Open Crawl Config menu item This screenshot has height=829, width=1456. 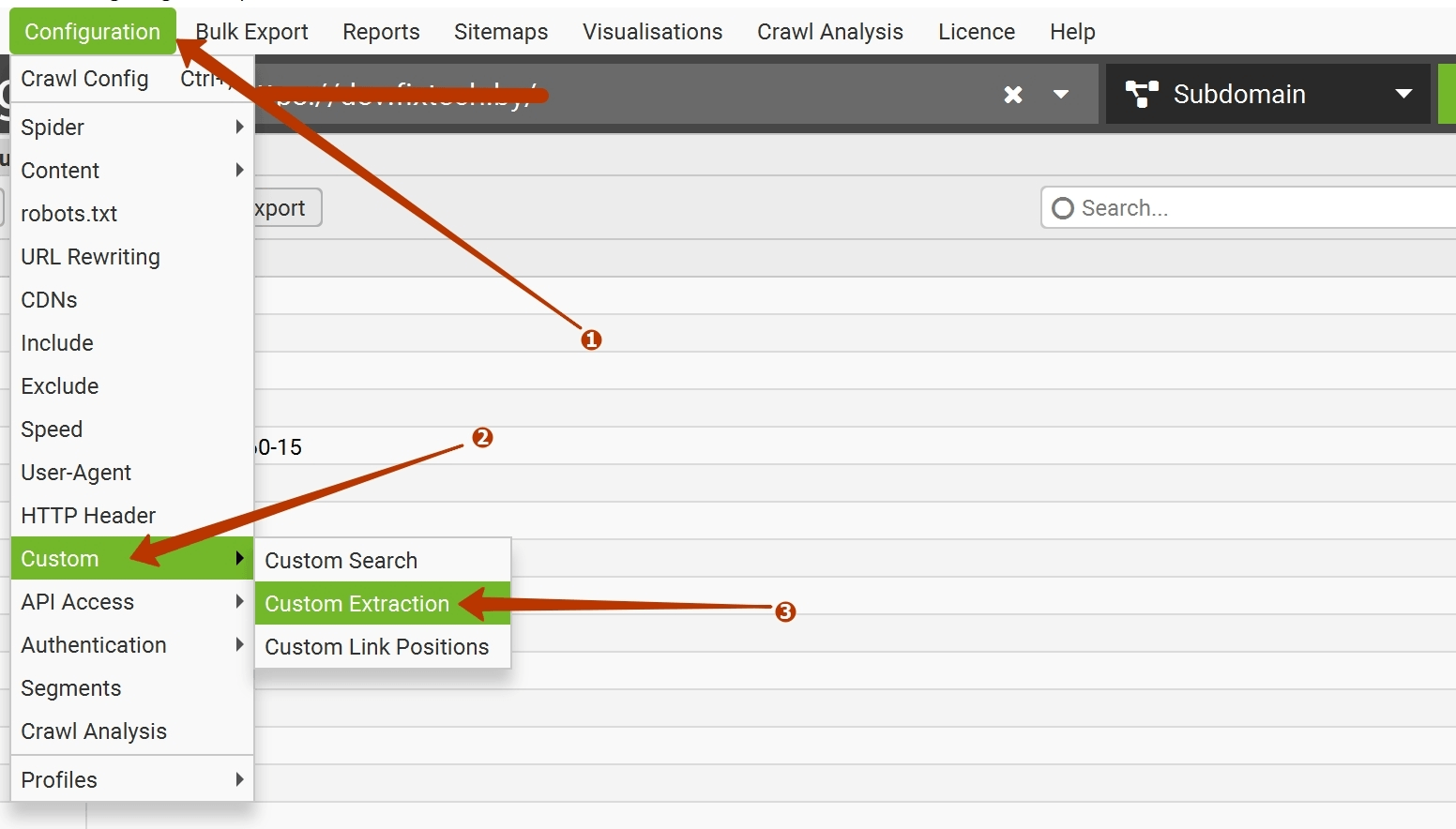click(x=84, y=79)
